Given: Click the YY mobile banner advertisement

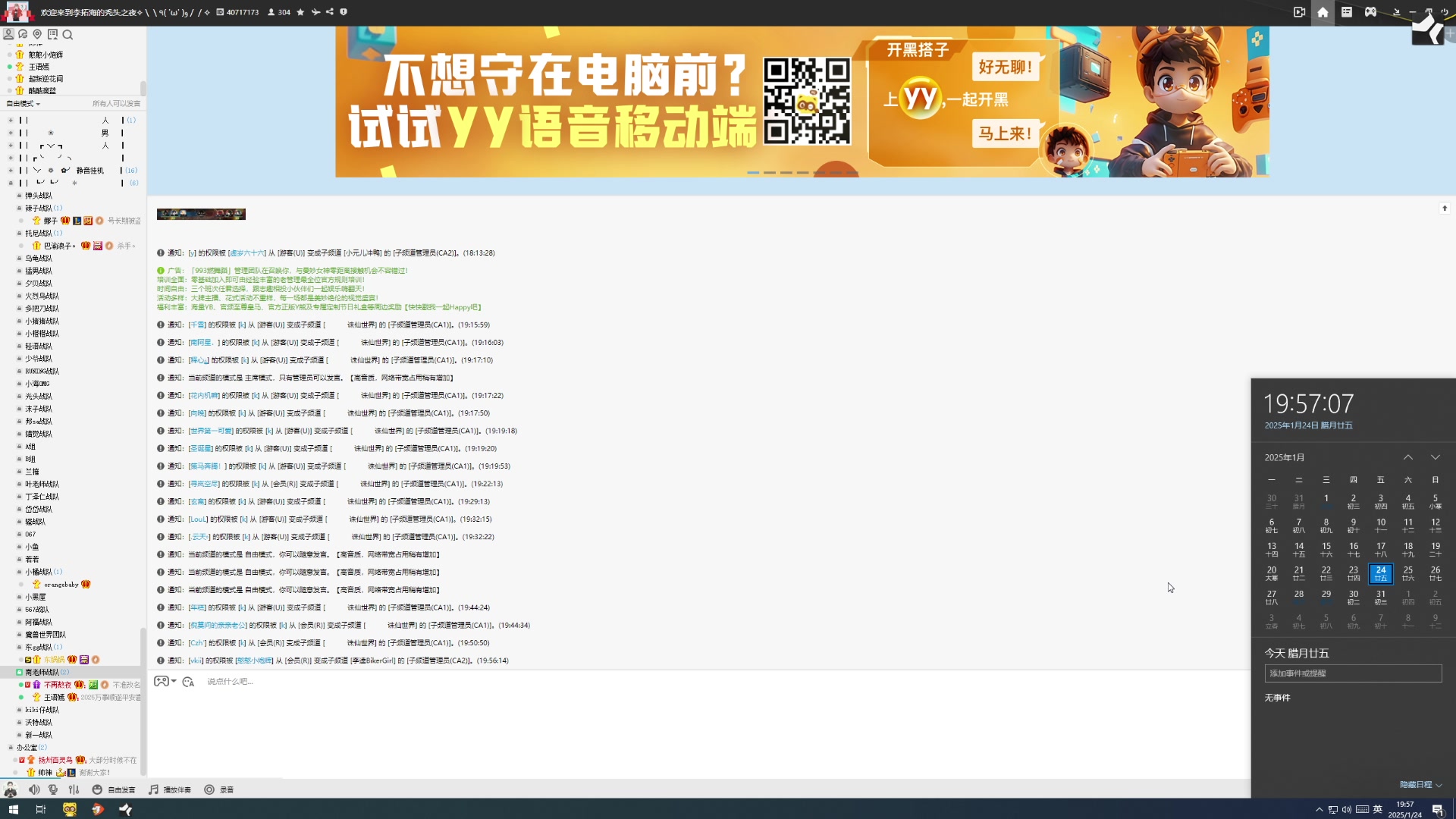Looking at the screenshot, I should 802,102.
